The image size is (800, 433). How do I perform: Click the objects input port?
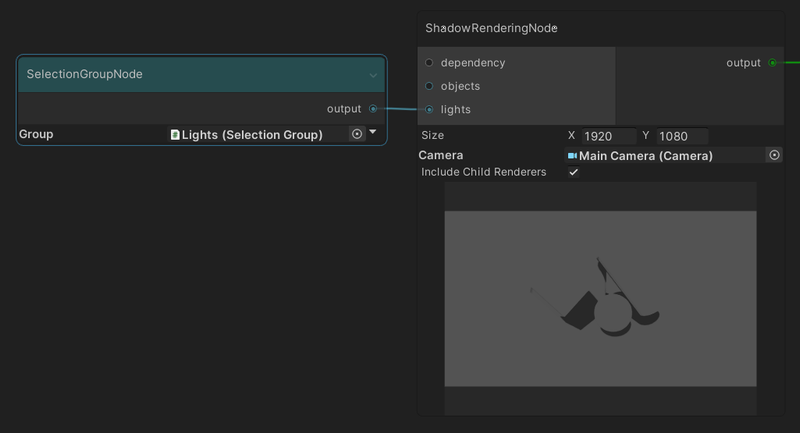pos(429,86)
